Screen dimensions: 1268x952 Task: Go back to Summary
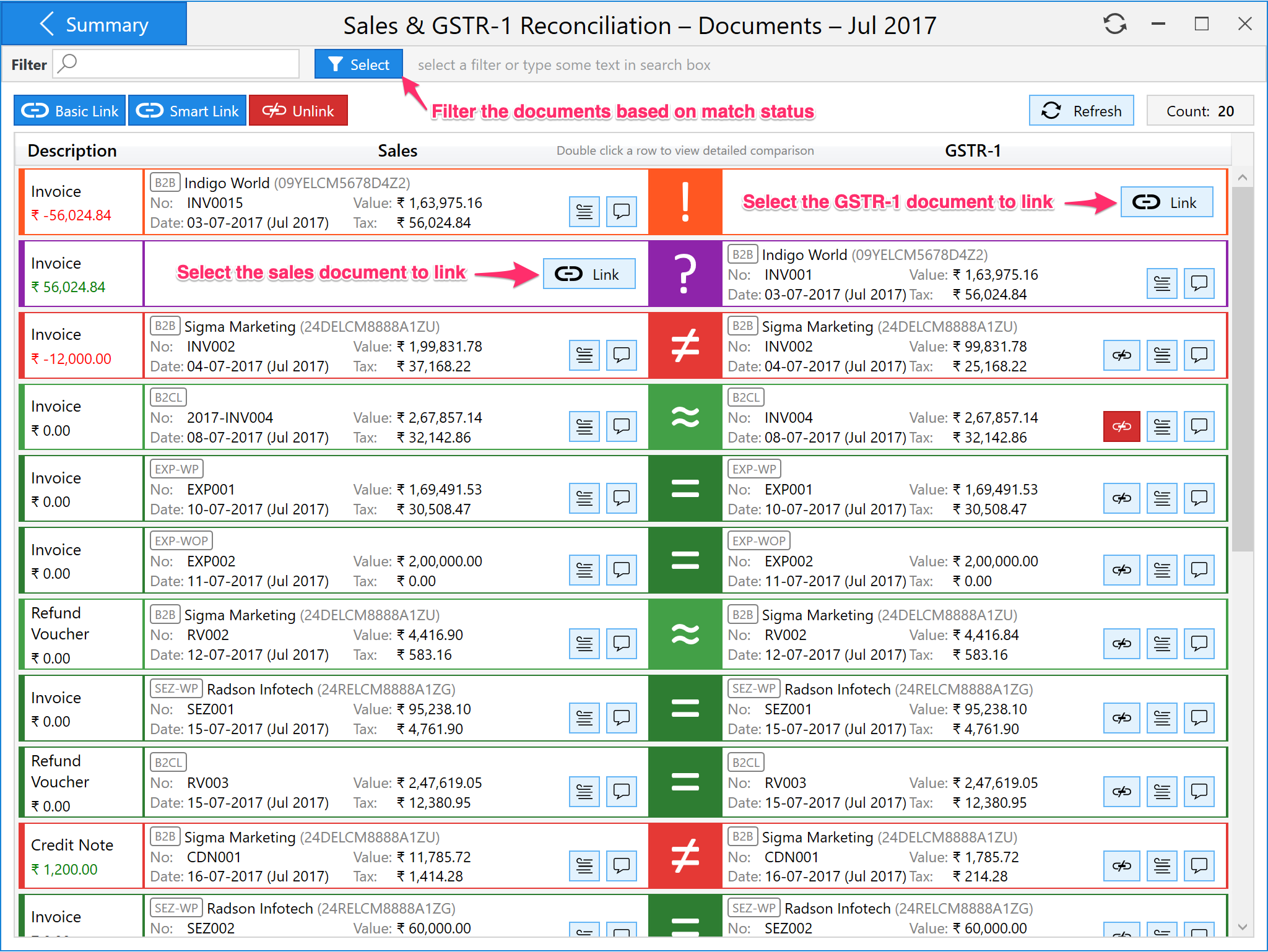(x=94, y=25)
